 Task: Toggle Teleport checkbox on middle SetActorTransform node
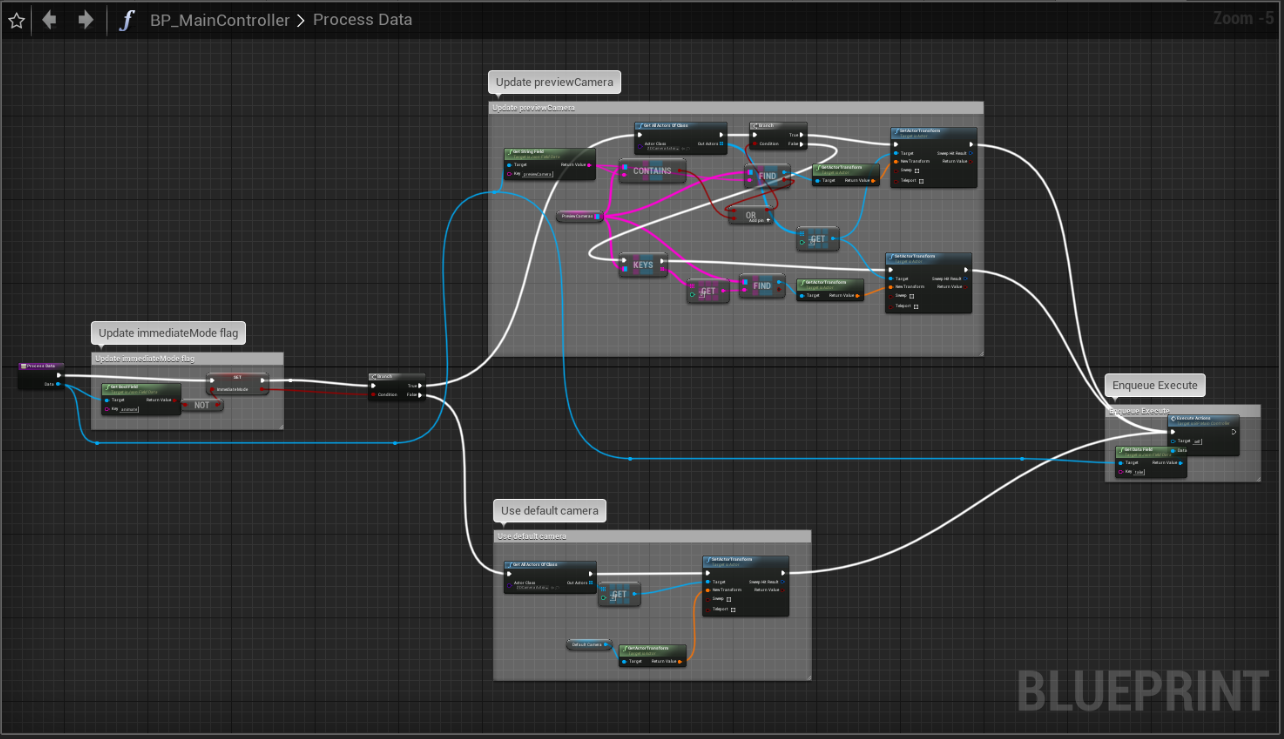coord(916,307)
